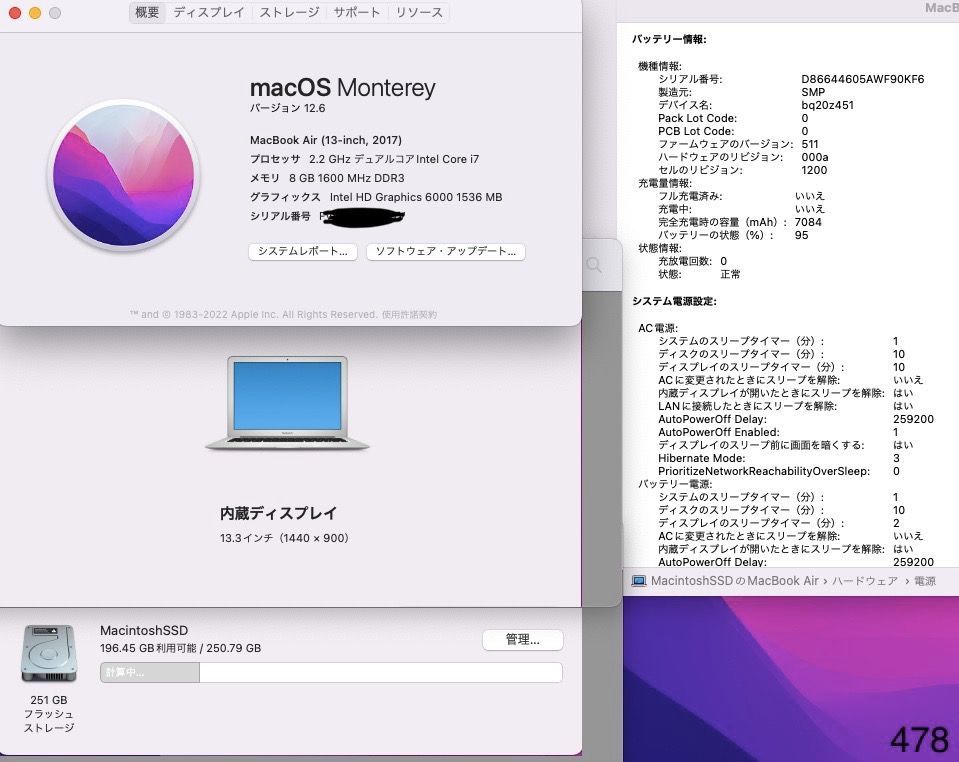Click 電源 at the end of the breadcrumb

[922, 580]
